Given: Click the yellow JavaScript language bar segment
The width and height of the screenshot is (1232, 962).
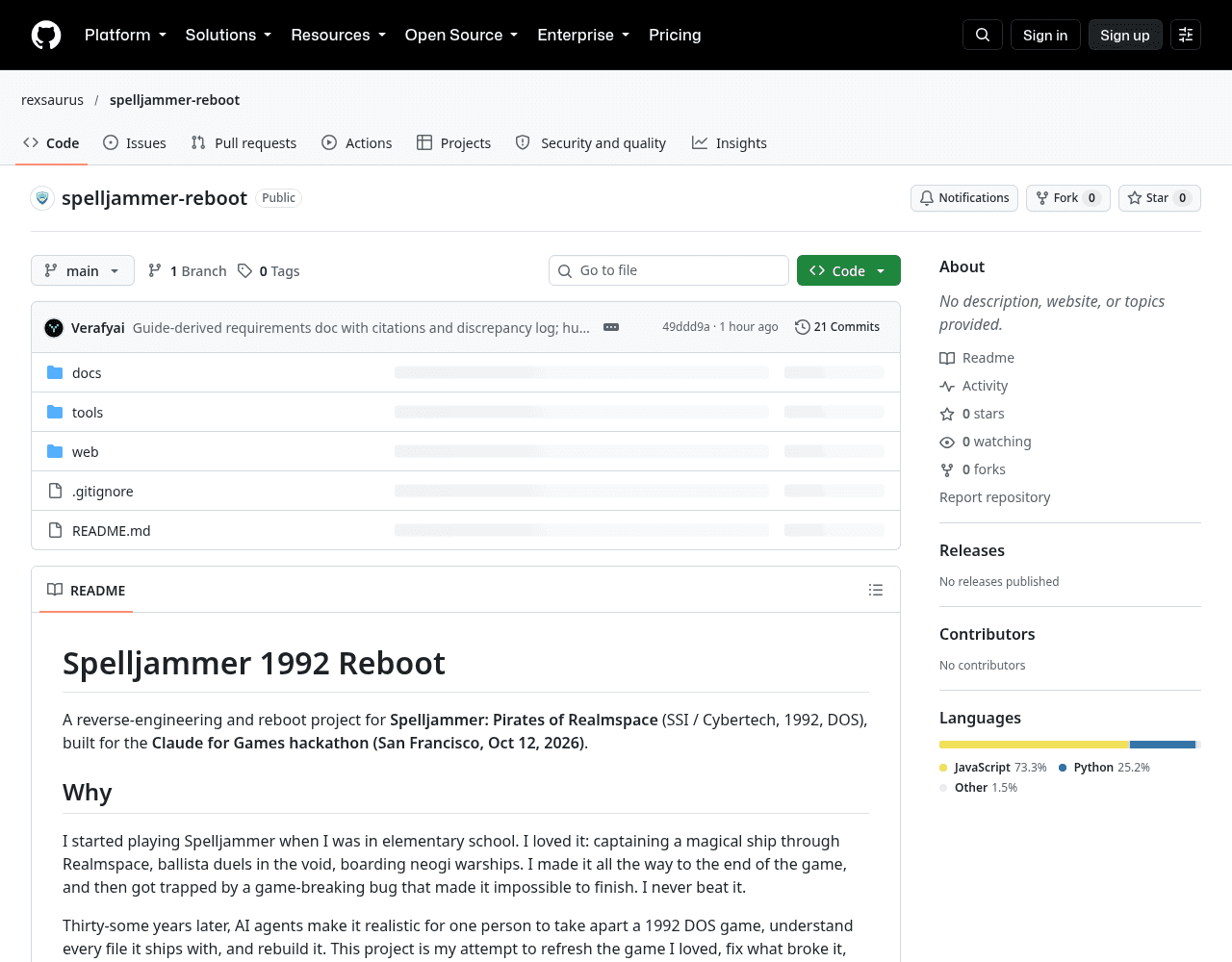Looking at the screenshot, I should tap(1034, 745).
